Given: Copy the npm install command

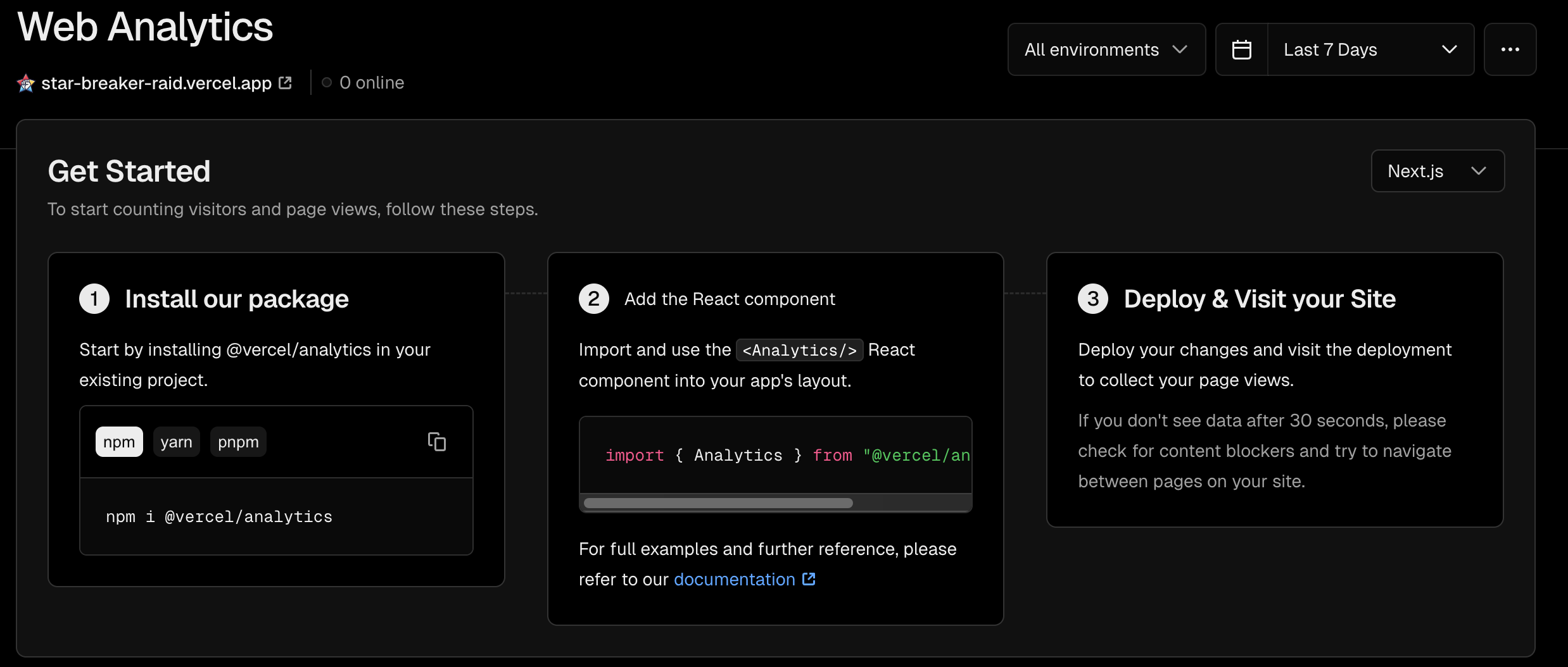Looking at the screenshot, I should (437, 442).
